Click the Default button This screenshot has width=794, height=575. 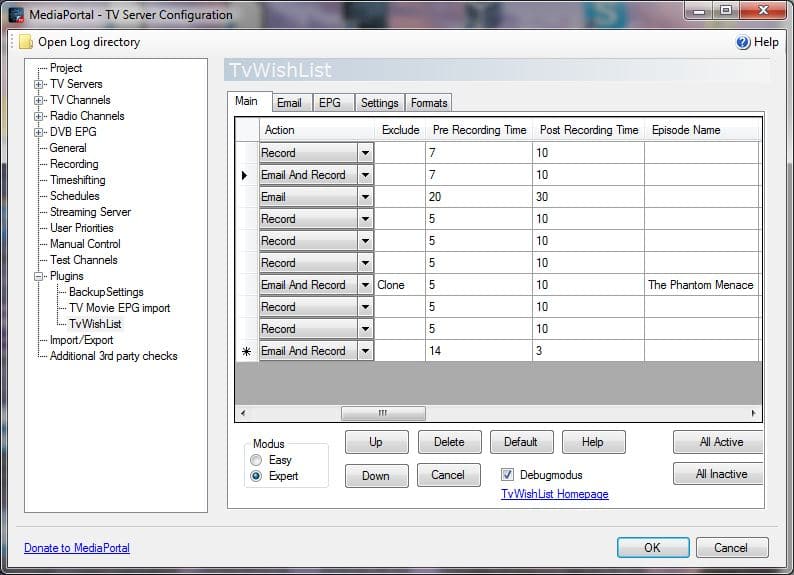click(521, 442)
